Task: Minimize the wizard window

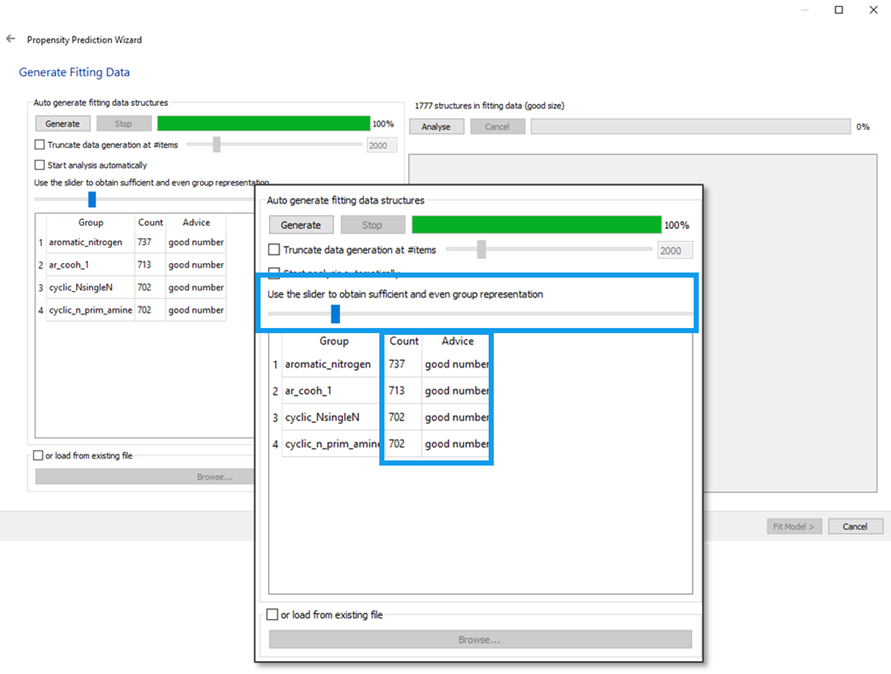Action: 802,10
